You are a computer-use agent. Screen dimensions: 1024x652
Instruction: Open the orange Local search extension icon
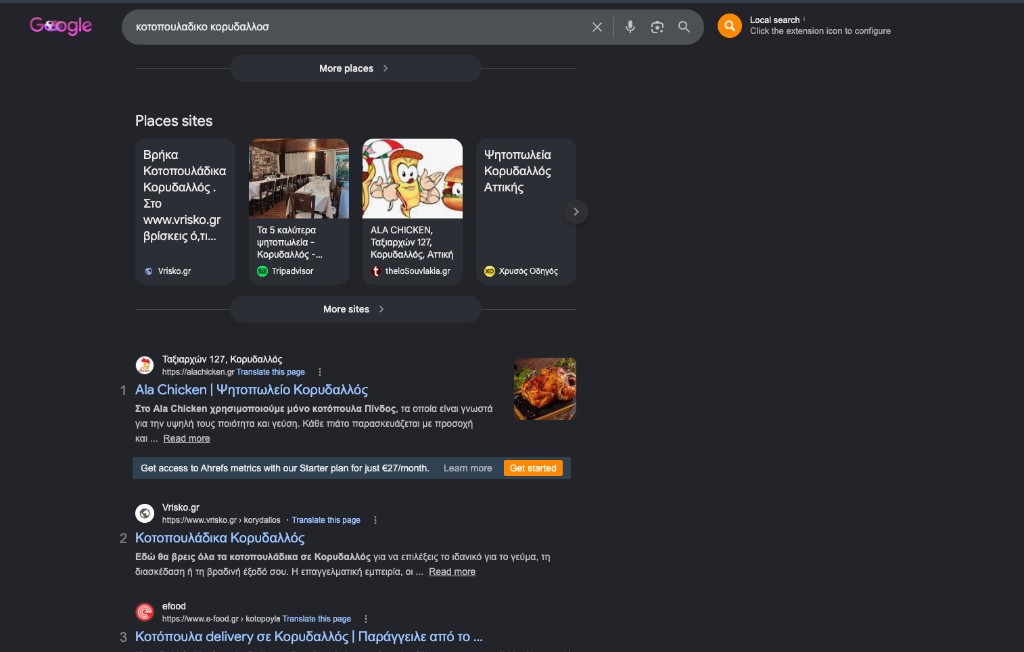[x=729, y=26]
